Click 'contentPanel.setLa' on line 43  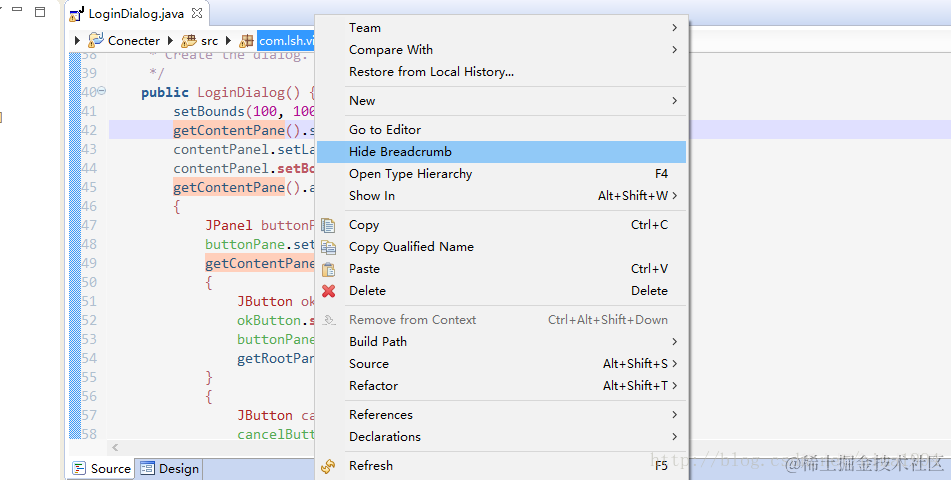click(x=244, y=149)
